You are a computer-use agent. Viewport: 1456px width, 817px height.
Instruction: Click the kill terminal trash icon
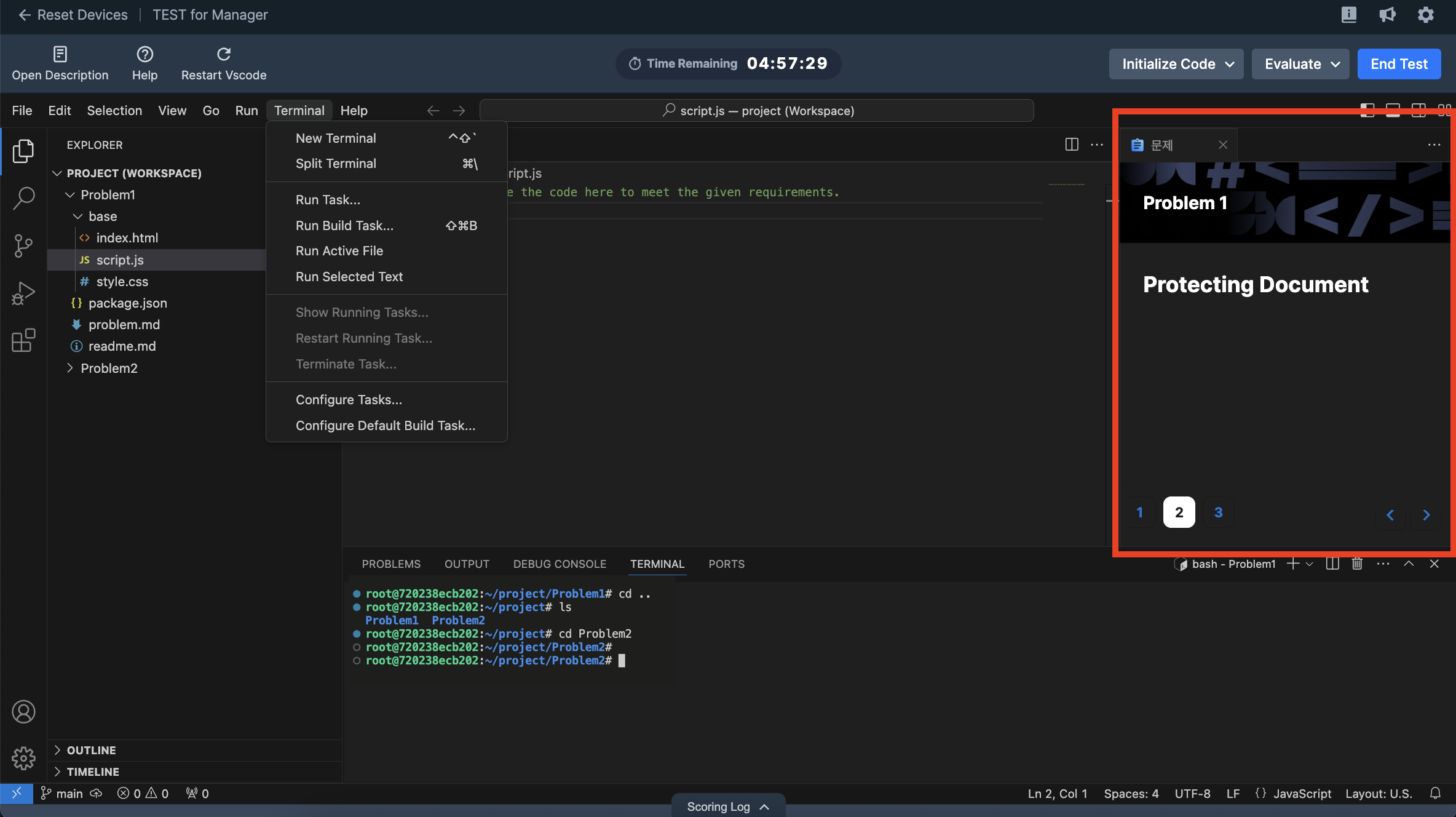point(1357,564)
